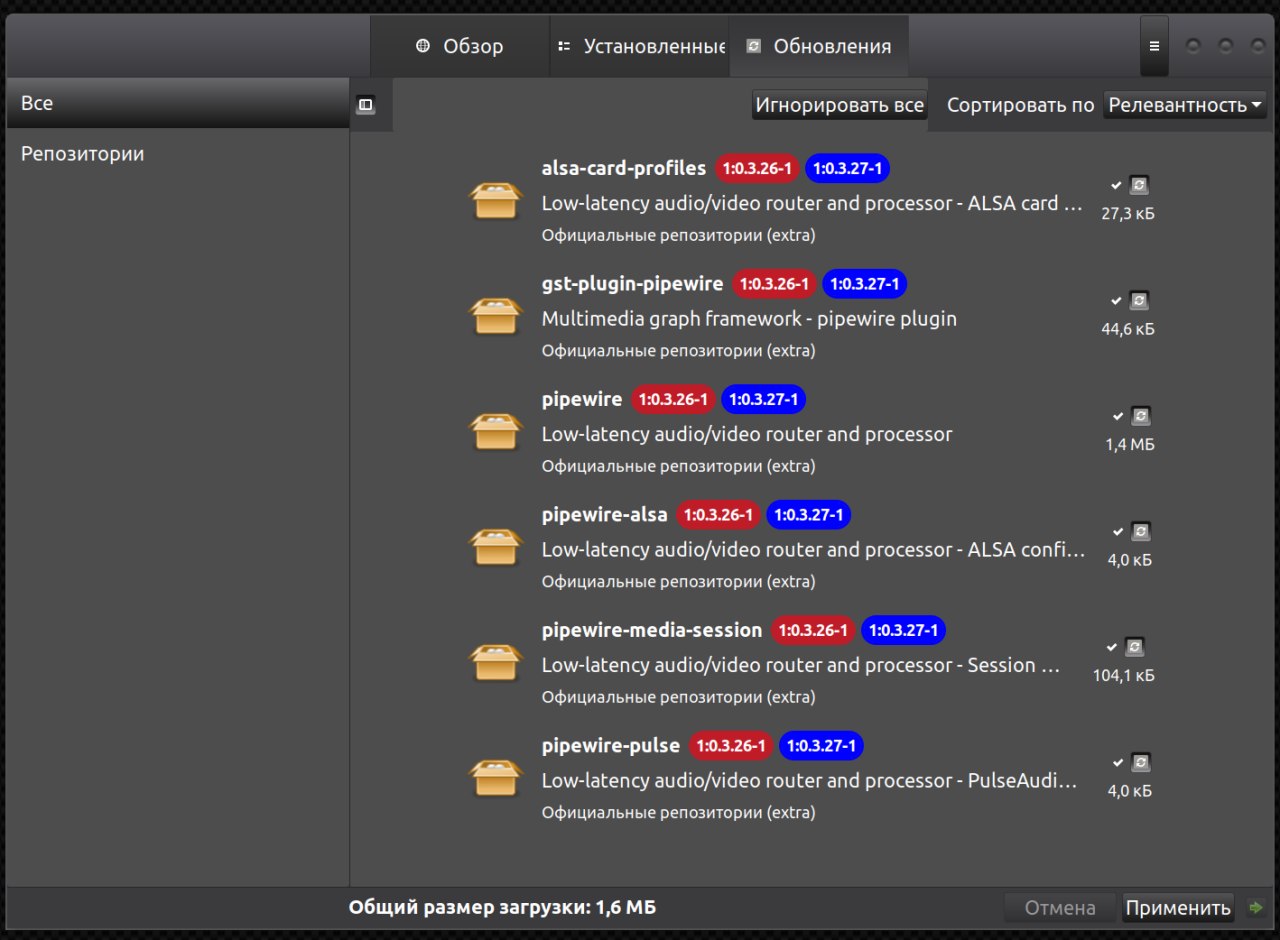This screenshot has height=940, width=1280.
Task: Toggle upgrade button for pipewire-alsa
Action: 1139,531
